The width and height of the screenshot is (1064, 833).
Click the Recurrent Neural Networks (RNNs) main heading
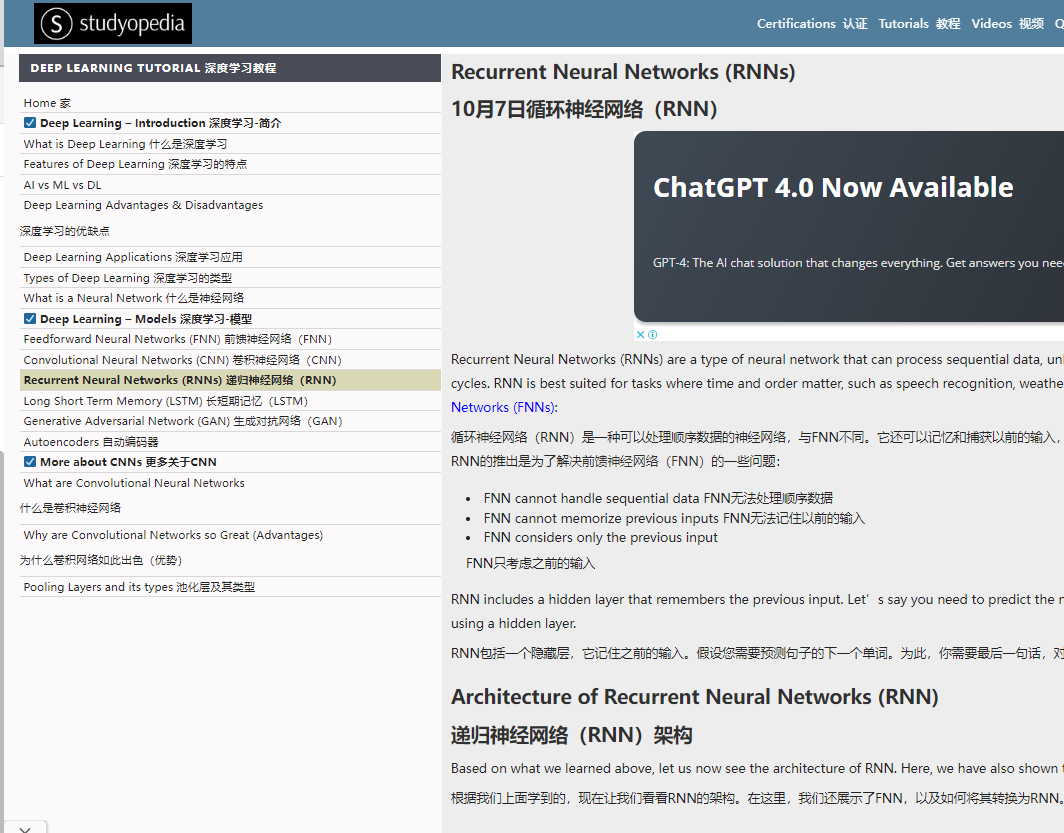pos(623,71)
